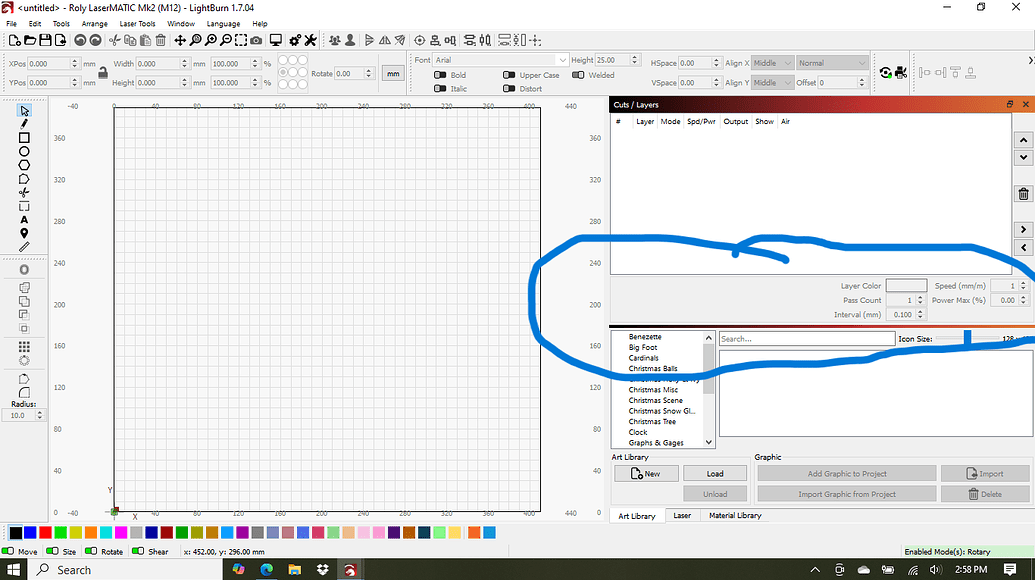Open the Font dropdown showing Arial
This screenshot has width=1035, height=580.
click(x=500, y=60)
